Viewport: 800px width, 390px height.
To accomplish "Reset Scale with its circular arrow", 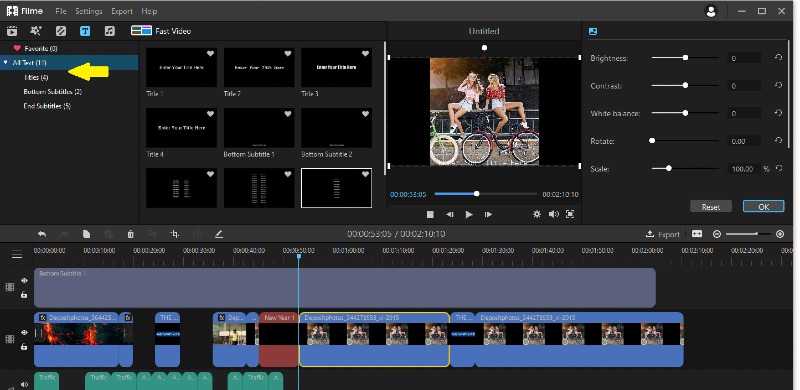I will point(779,168).
